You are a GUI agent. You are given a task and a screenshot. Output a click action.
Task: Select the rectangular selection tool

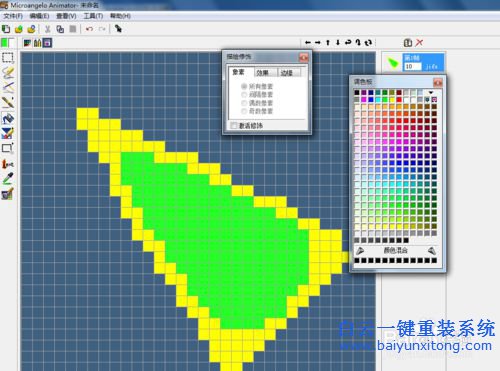tap(8, 58)
